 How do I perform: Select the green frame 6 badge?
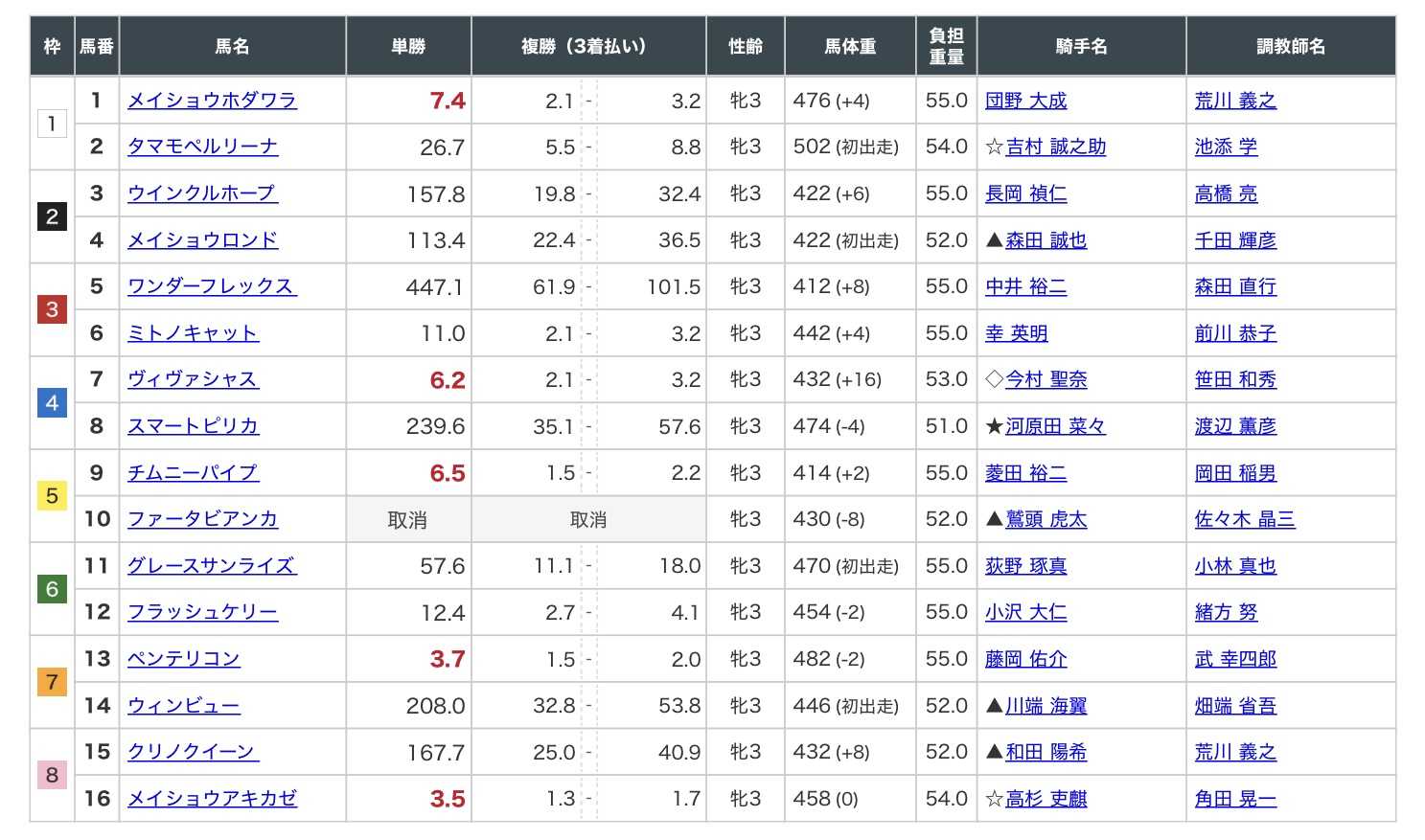click(52, 589)
